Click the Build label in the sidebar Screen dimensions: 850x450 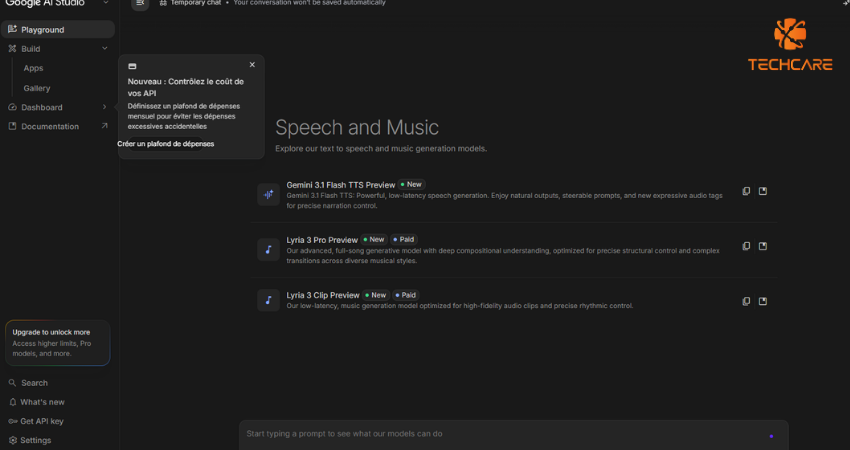click(x=31, y=49)
